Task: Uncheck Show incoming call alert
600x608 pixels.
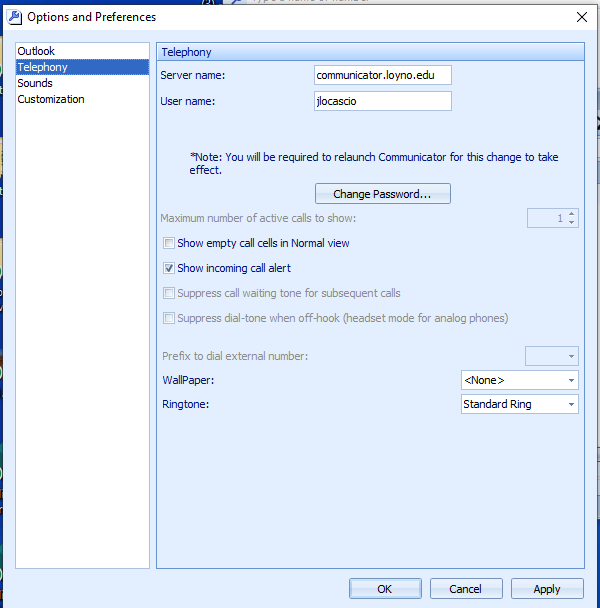Action: 169,268
